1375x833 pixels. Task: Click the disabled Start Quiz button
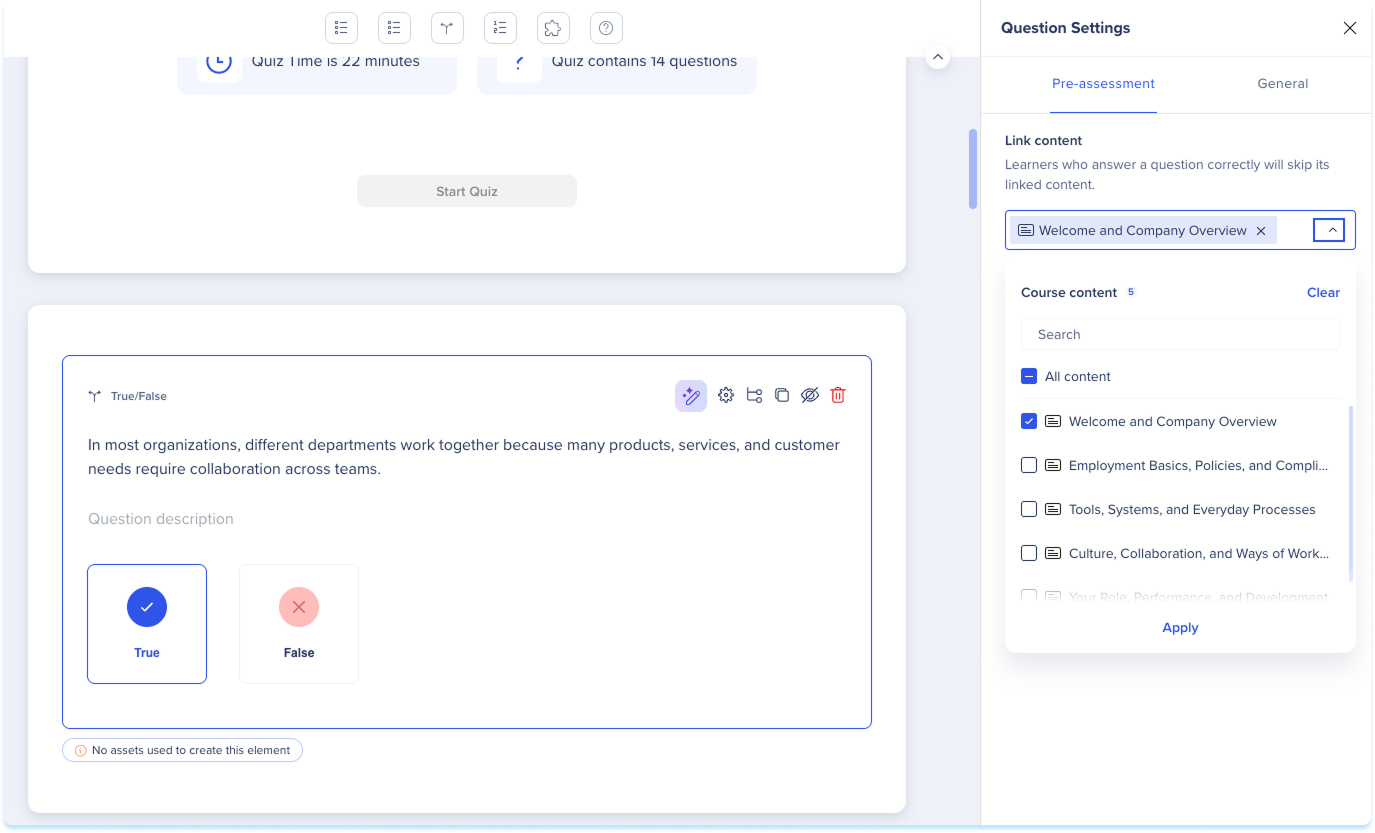coord(467,191)
